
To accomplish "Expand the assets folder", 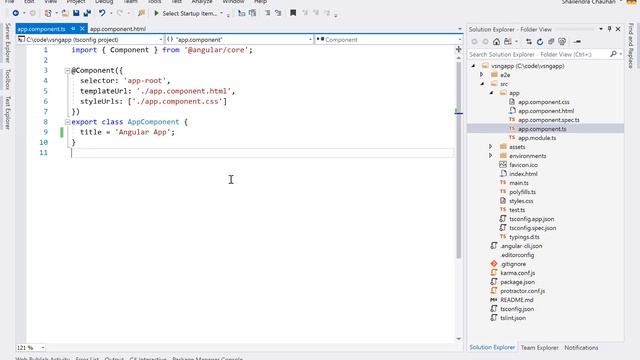I will [x=491, y=147].
